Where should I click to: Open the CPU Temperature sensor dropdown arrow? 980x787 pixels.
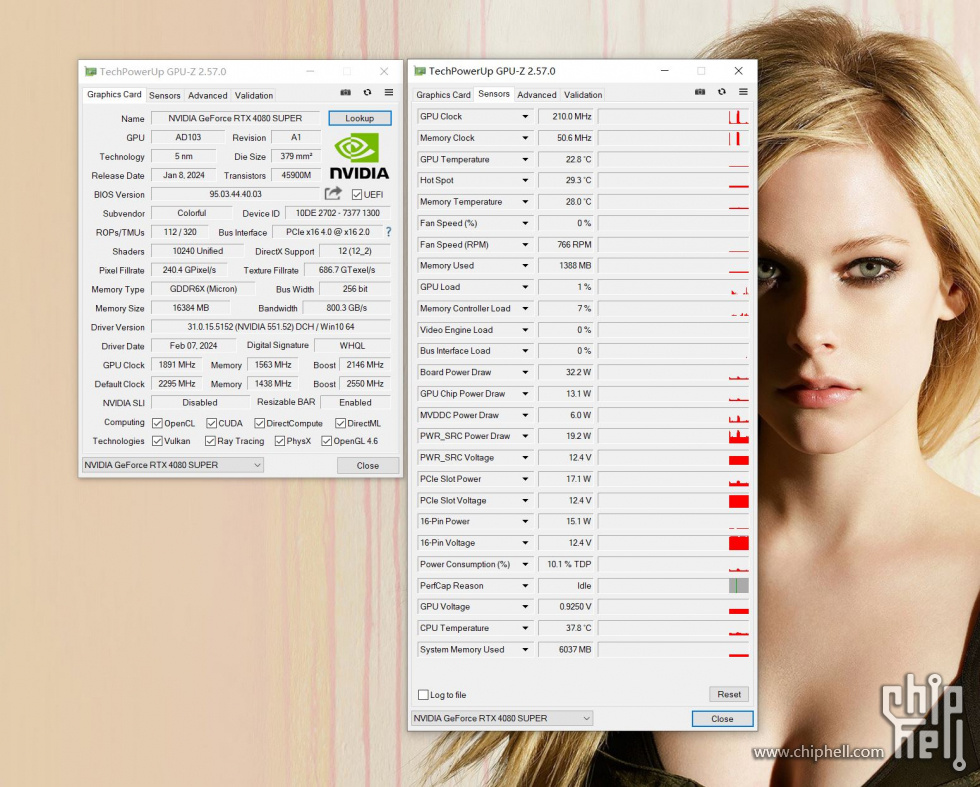coord(525,628)
